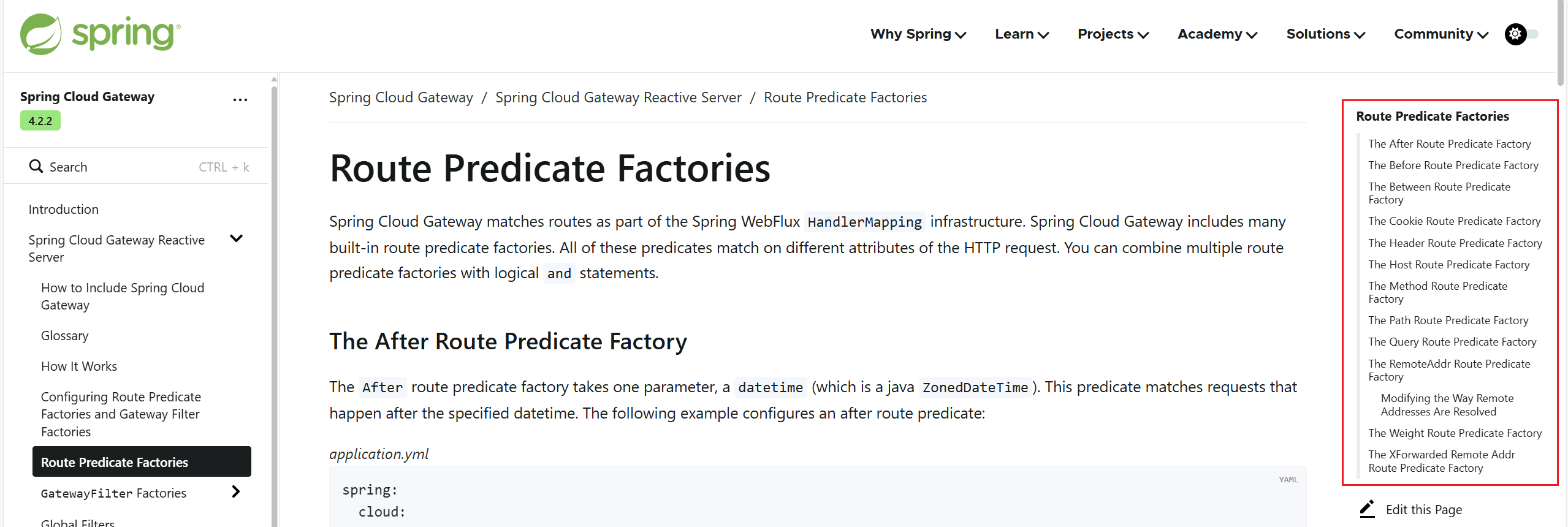The height and width of the screenshot is (527, 1568).
Task: Expand the GatewayFilter Factories section
Action: click(236, 491)
